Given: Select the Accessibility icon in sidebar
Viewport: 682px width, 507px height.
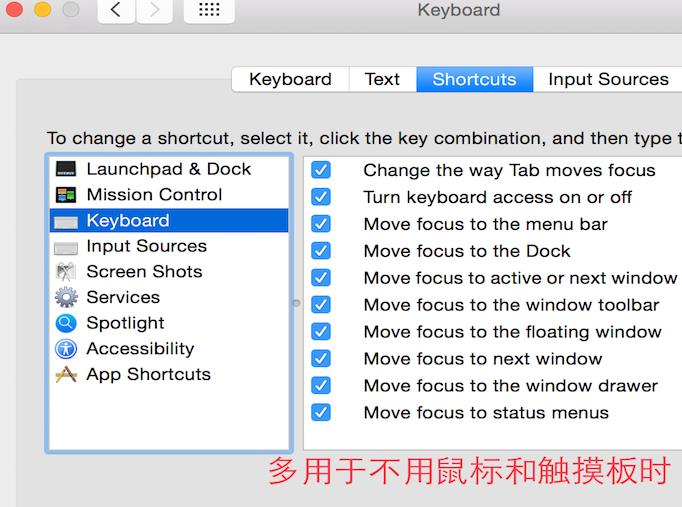Looking at the screenshot, I should tap(66, 349).
